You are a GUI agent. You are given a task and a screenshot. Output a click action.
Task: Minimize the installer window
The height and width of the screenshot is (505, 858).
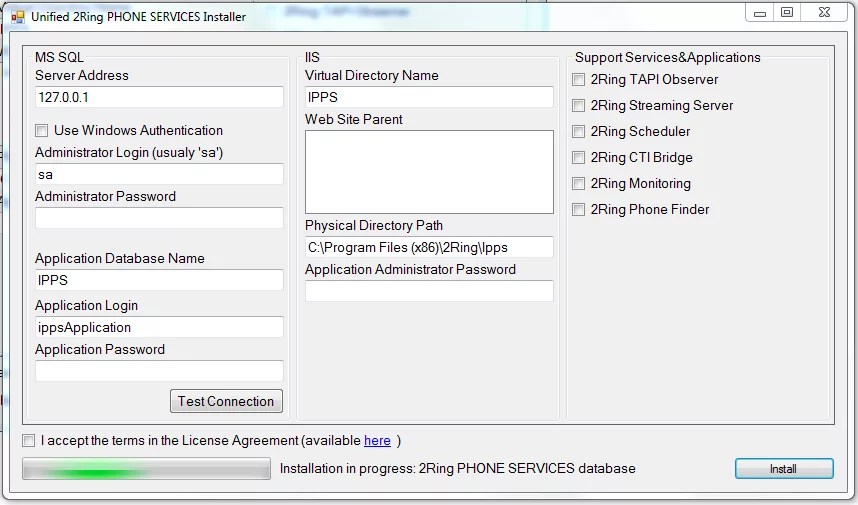pyautogui.click(x=760, y=13)
